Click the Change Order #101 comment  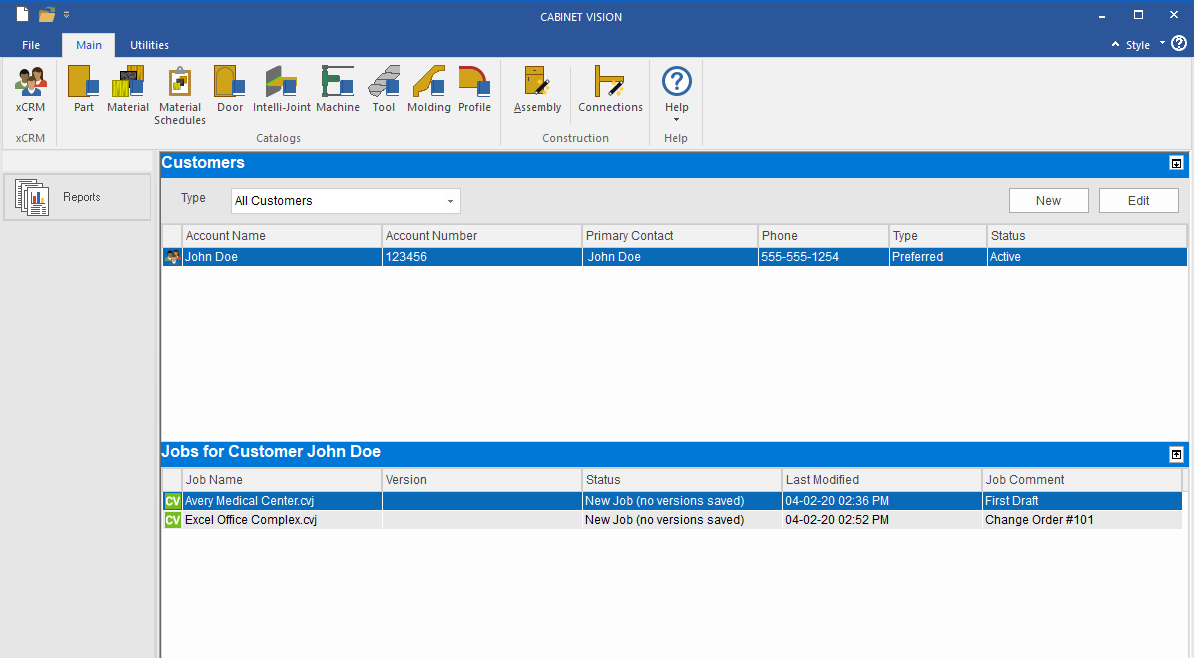[1081, 520]
